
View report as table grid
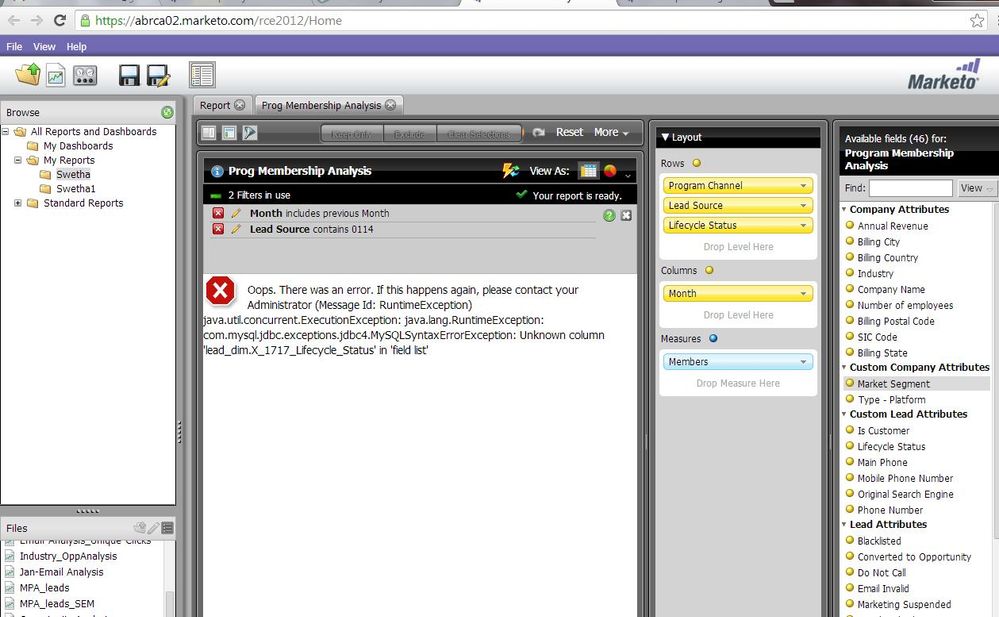(x=588, y=170)
